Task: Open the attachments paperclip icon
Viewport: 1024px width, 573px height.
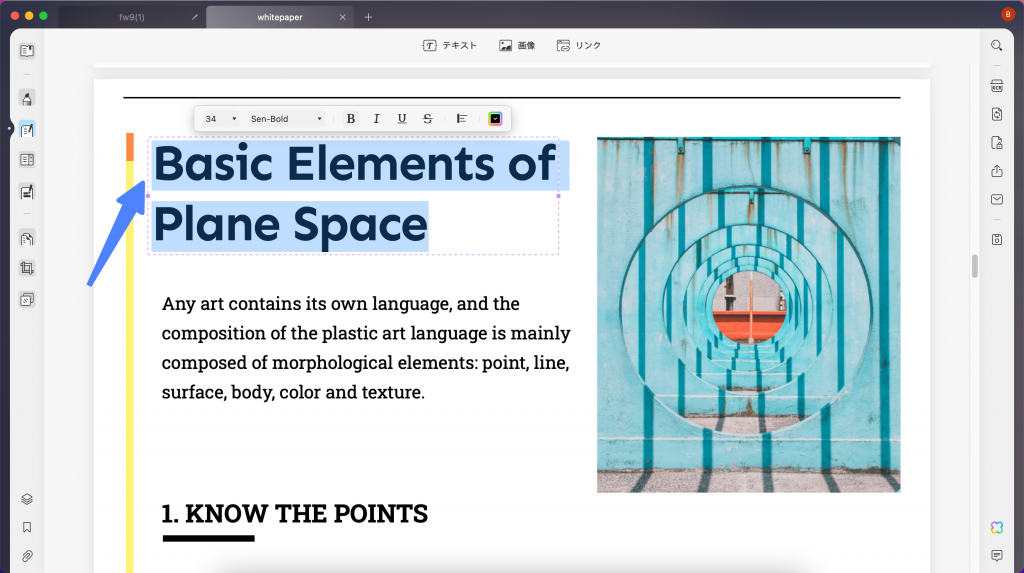Action: (x=27, y=555)
